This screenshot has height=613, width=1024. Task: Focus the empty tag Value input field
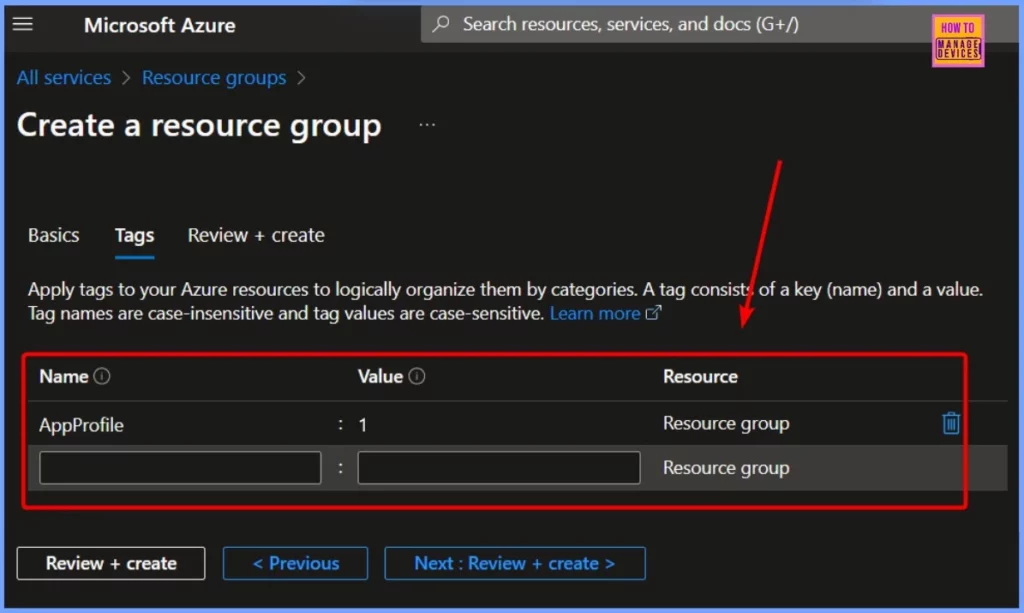point(498,468)
